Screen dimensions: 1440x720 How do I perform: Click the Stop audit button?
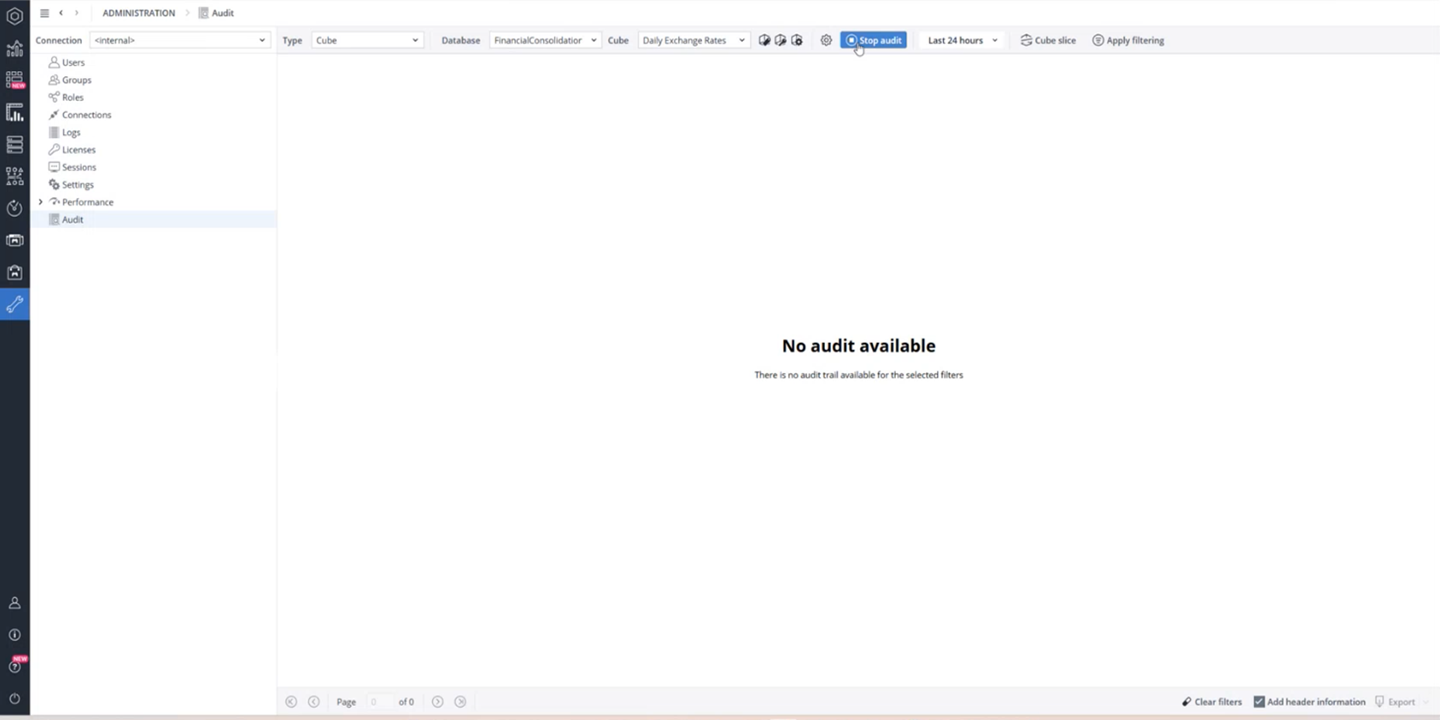[873, 41]
